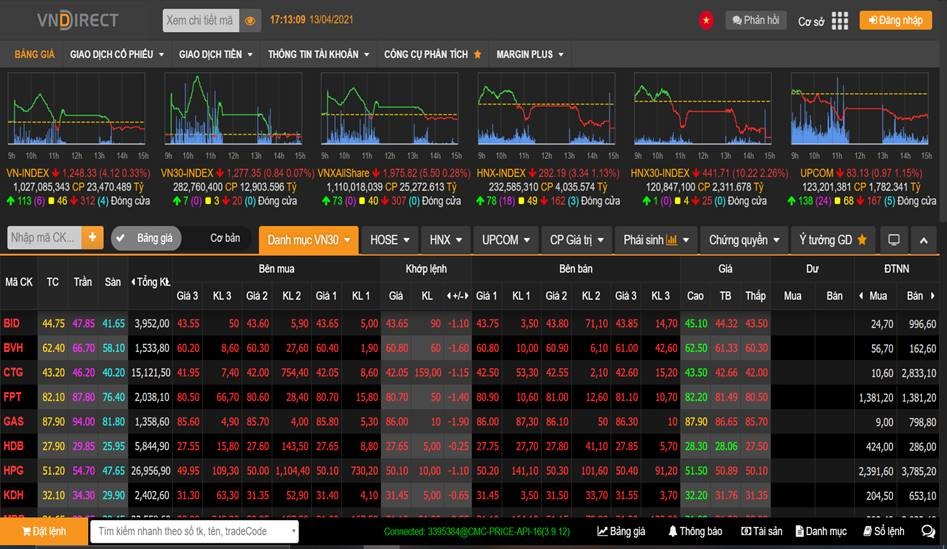The height and width of the screenshot is (549, 947).
Task: Open the chat bubble icon in the bottom bar
Action: [x=928, y=531]
